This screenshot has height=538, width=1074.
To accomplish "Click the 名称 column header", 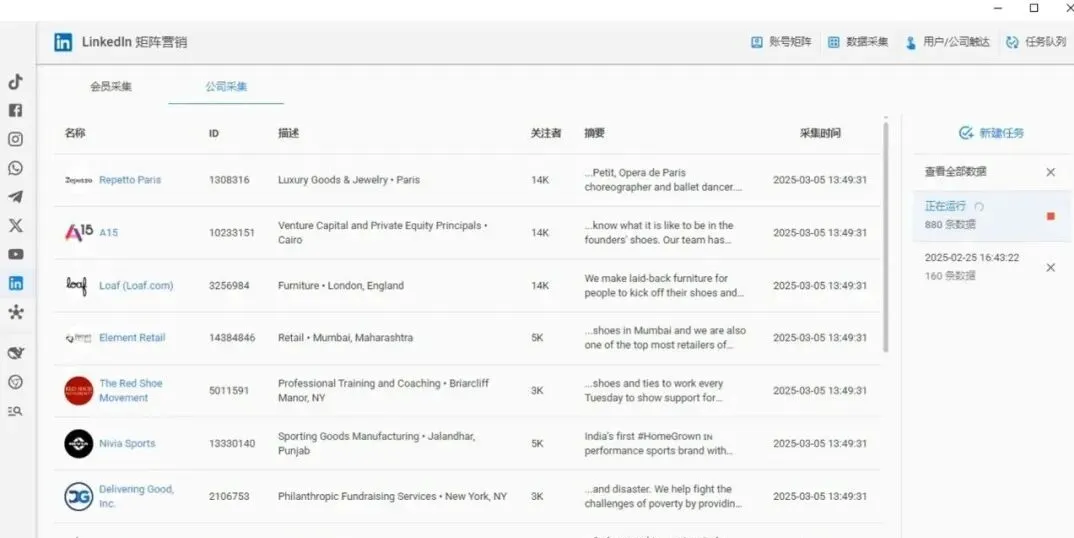I will pos(75,133).
